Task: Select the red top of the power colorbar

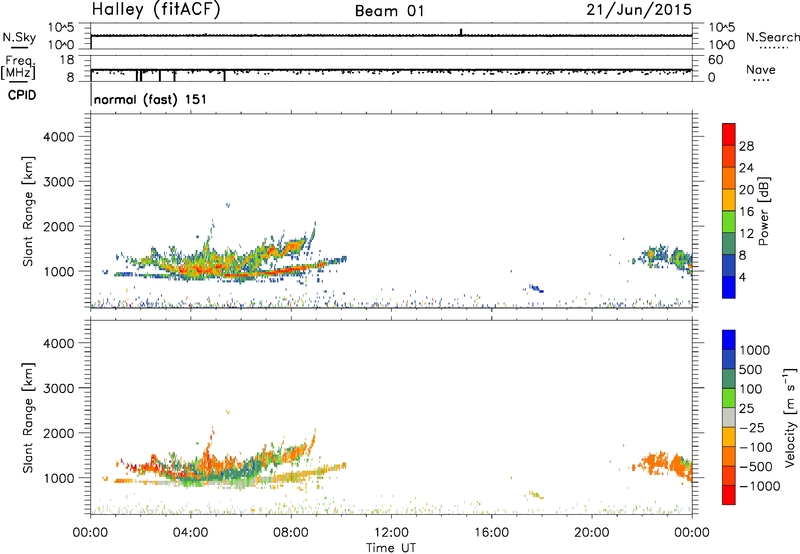Action: click(x=729, y=134)
